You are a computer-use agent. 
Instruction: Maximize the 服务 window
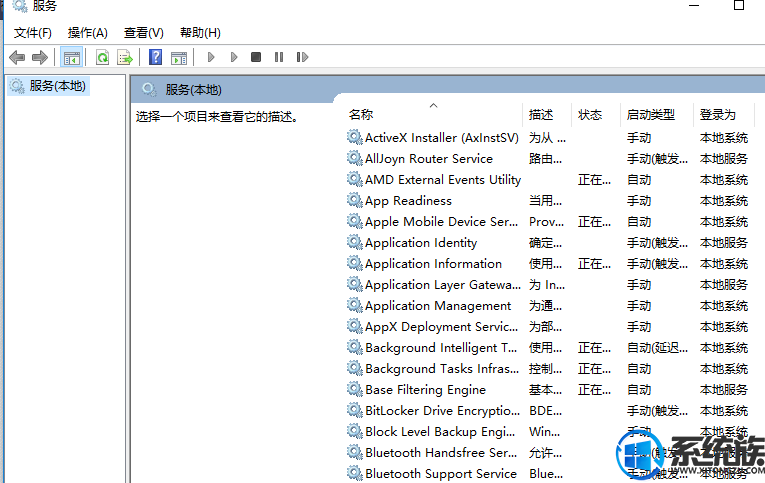(739, 5)
